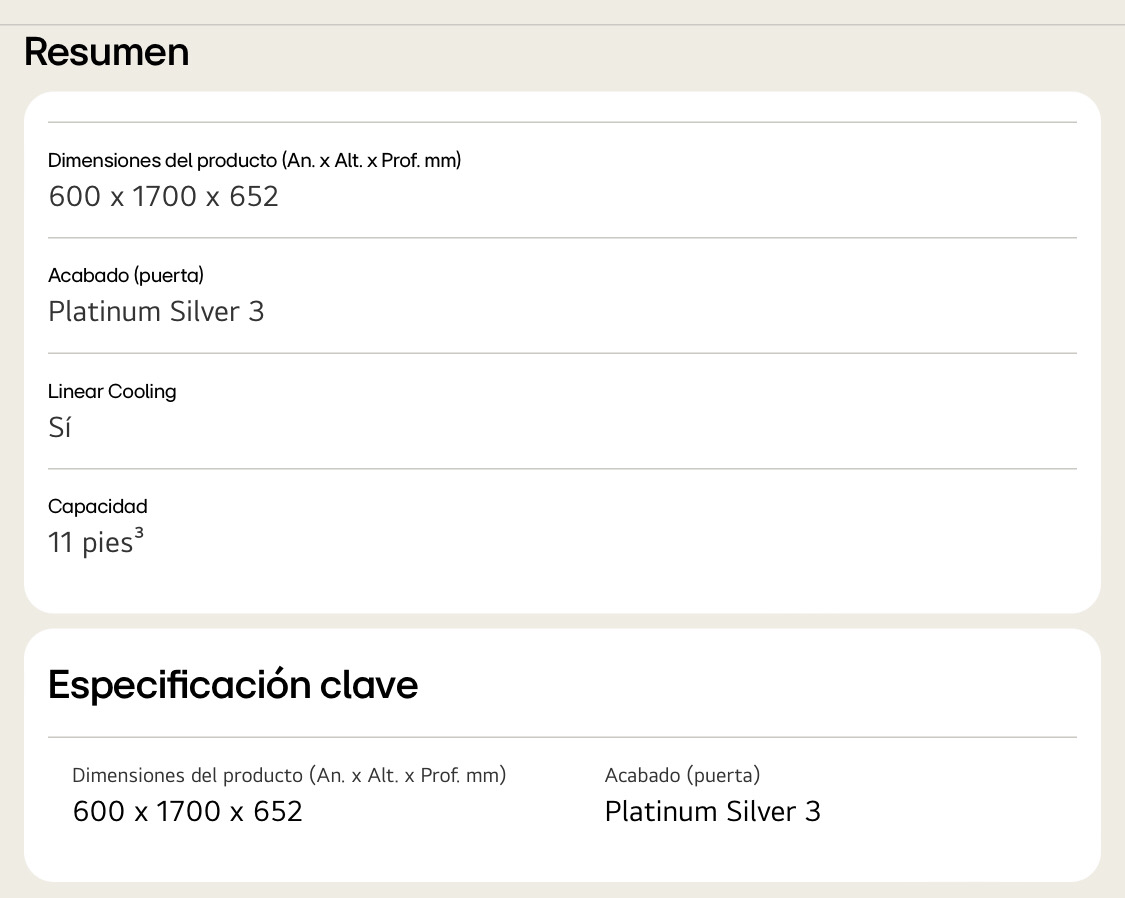Click the top divider line inside Resumen card

[562, 122]
